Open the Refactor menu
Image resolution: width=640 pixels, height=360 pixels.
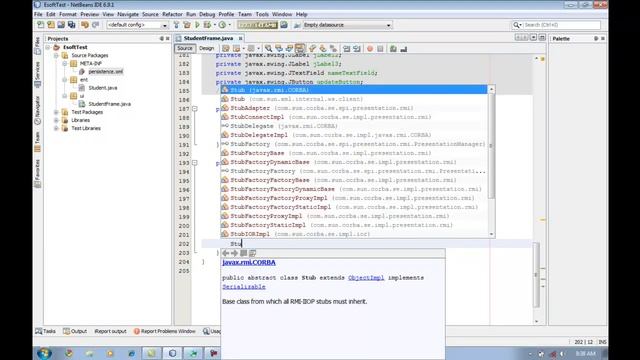click(x=172, y=14)
